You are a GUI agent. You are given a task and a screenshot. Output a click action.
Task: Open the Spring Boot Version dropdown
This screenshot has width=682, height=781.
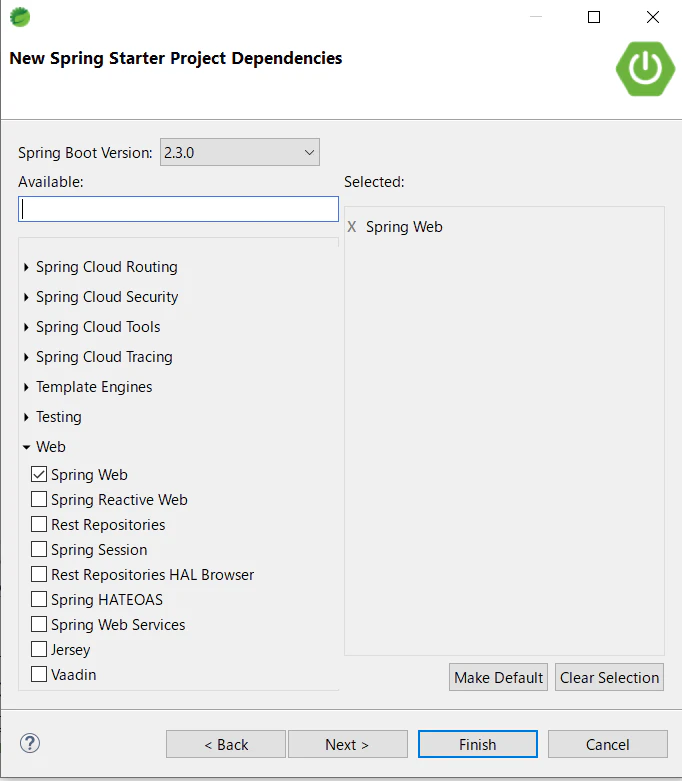240,152
